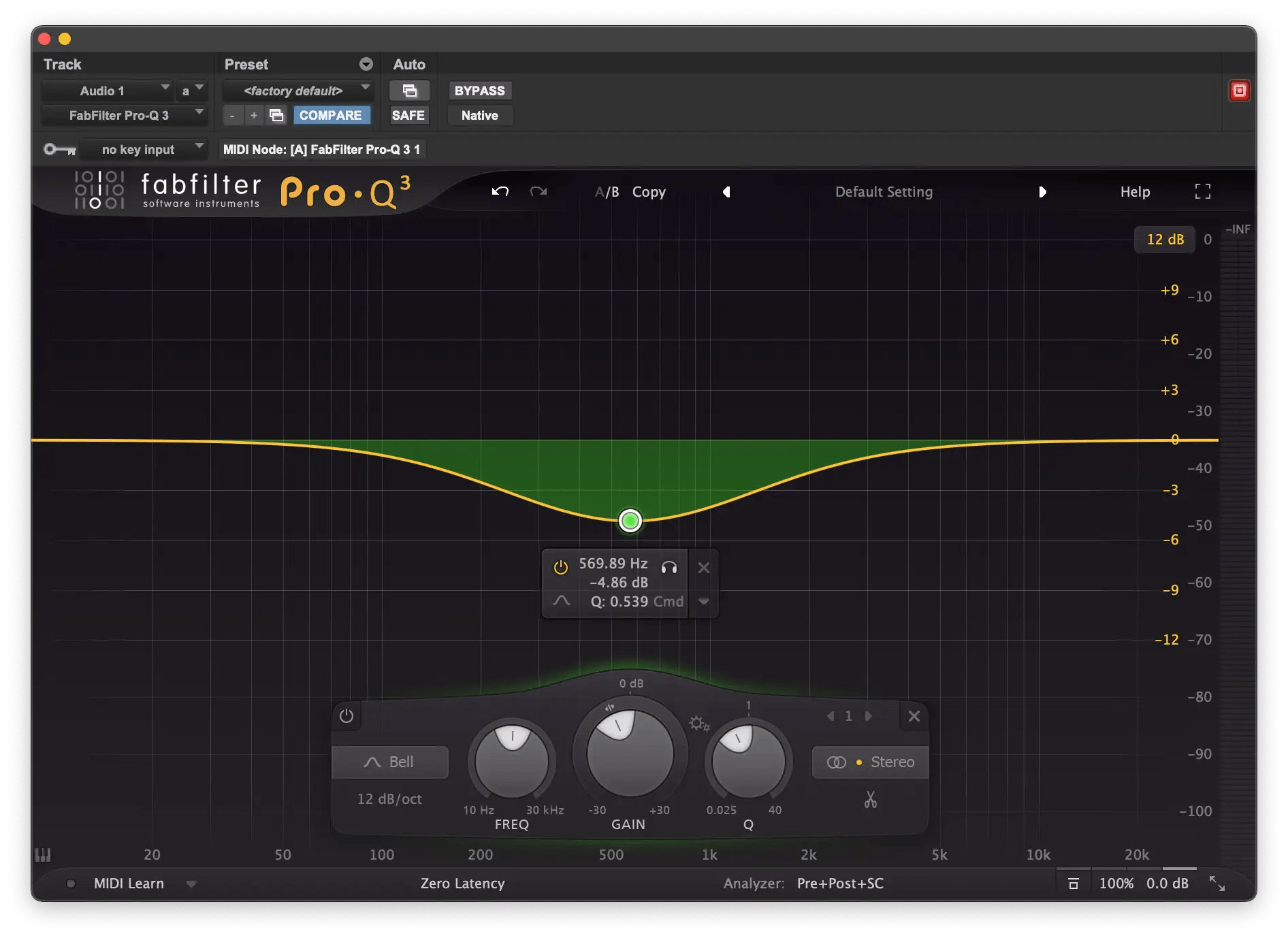Open the Default Setting preset menu
1288x938 pixels.
pyautogui.click(x=884, y=192)
